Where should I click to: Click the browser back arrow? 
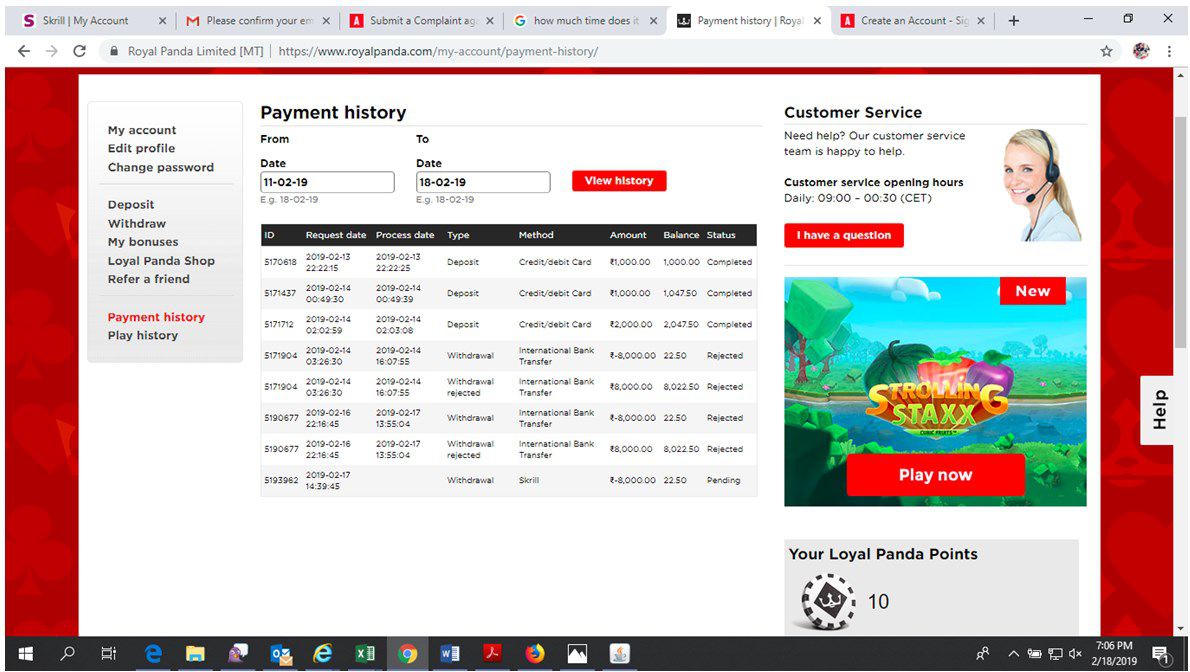pos(24,51)
